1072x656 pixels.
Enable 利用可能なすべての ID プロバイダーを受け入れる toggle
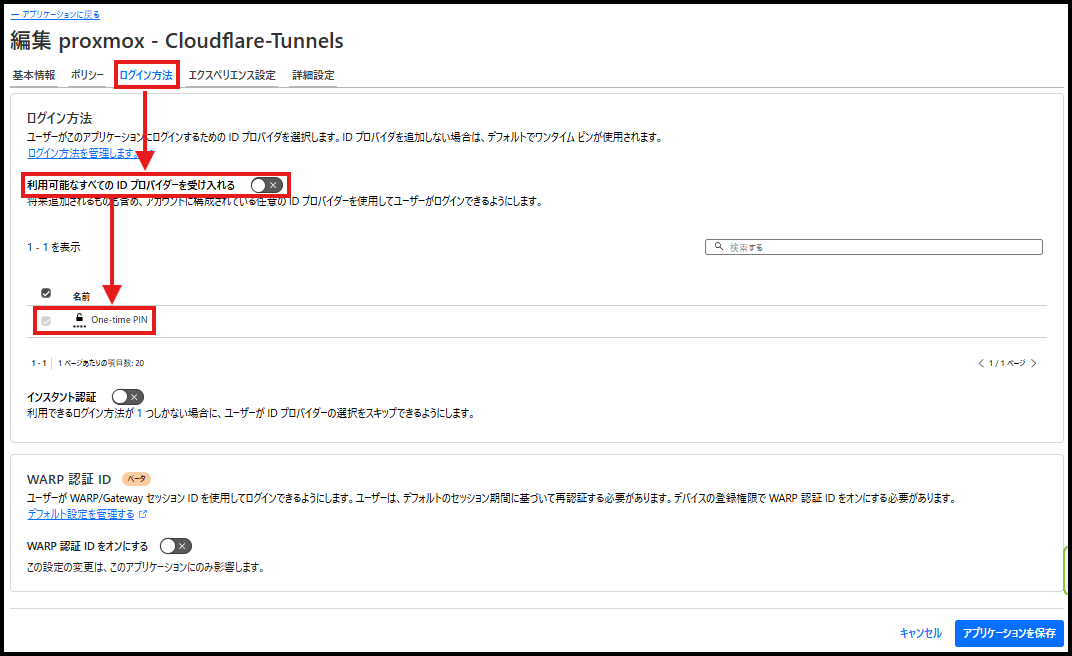coord(264,184)
